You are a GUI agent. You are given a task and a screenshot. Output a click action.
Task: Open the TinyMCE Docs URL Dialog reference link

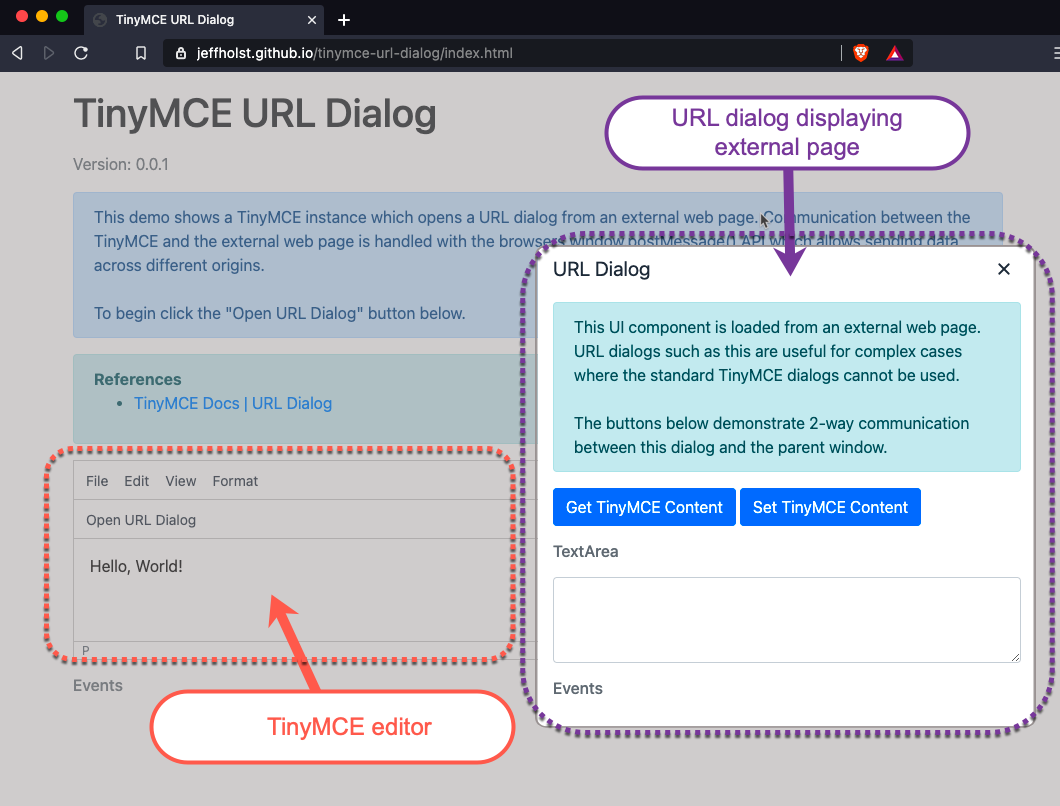coord(232,403)
